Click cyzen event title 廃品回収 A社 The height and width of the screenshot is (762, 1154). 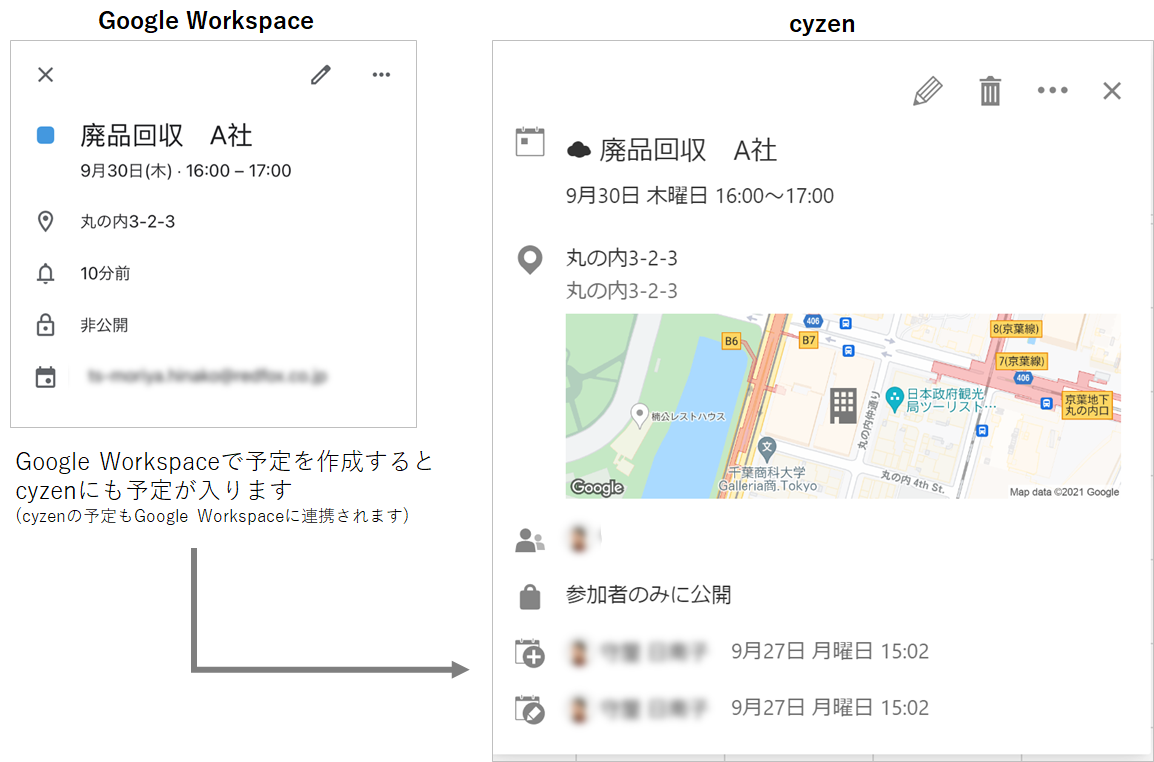pos(687,150)
